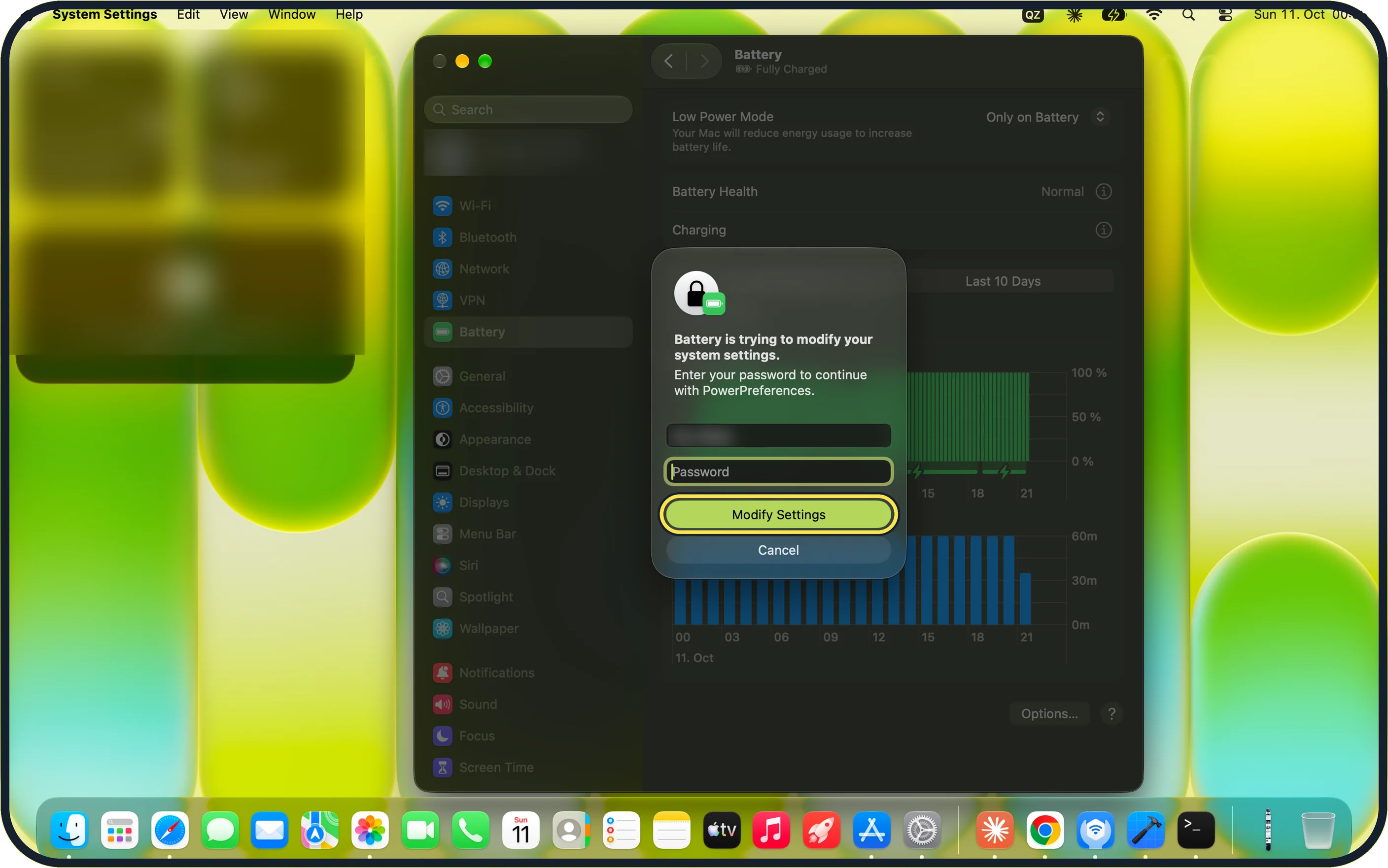Open the Window menu
1388x868 pixels.
tap(292, 14)
